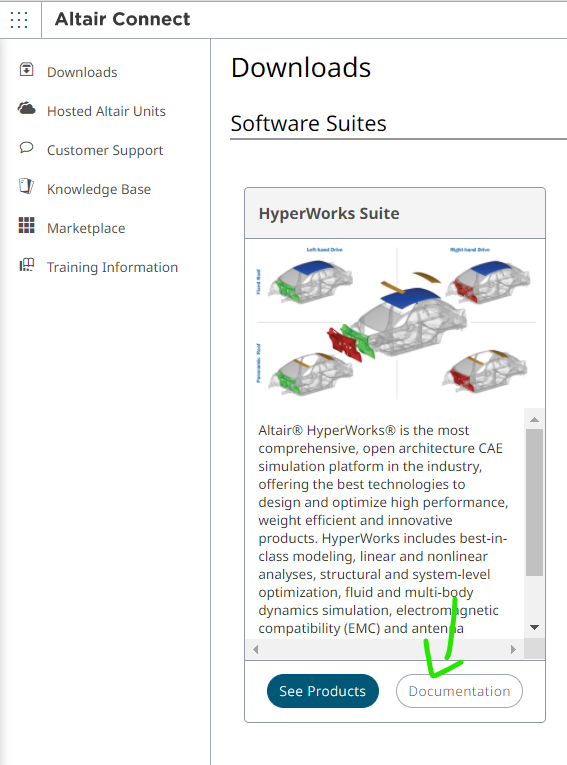This screenshot has width=567, height=765.
Task: Open the Marketplace section
Action: tap(86, 228)
